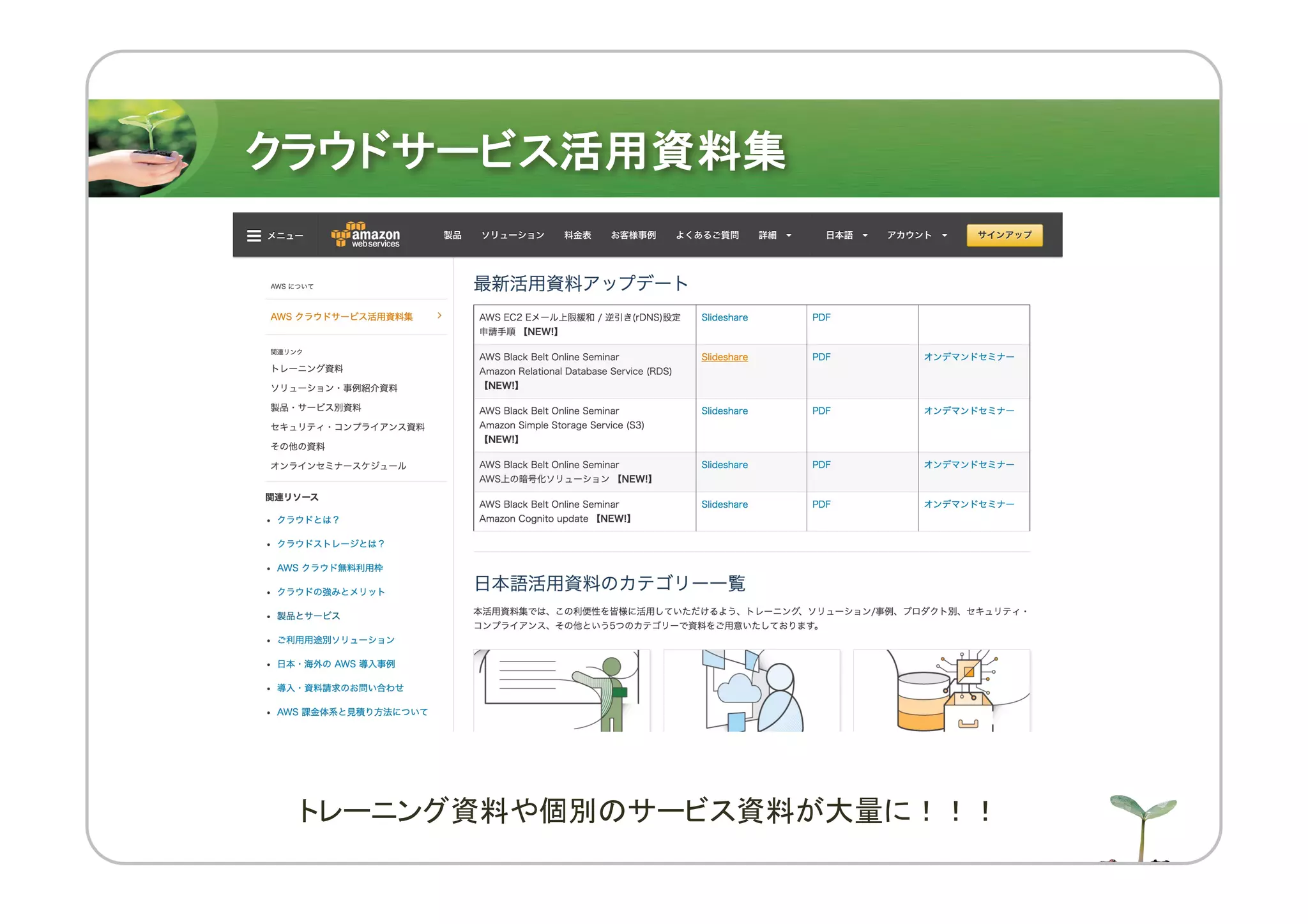The height and width of the screenshot is (924, 1308).
Task: Open オンデマンドセミナー for S3 row
Action: click(x=969, y=411)
